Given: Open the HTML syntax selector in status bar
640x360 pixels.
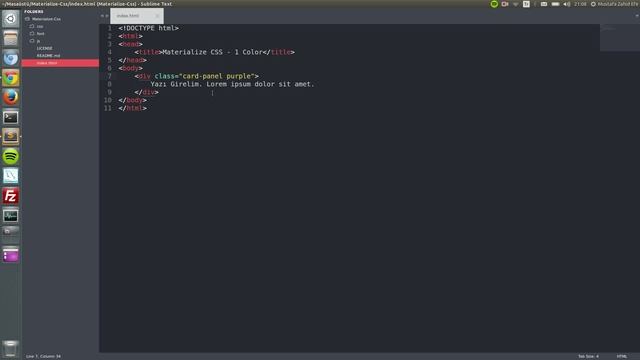Looking at the screenshot, I should pyautogui.click(x=622, y=356).
